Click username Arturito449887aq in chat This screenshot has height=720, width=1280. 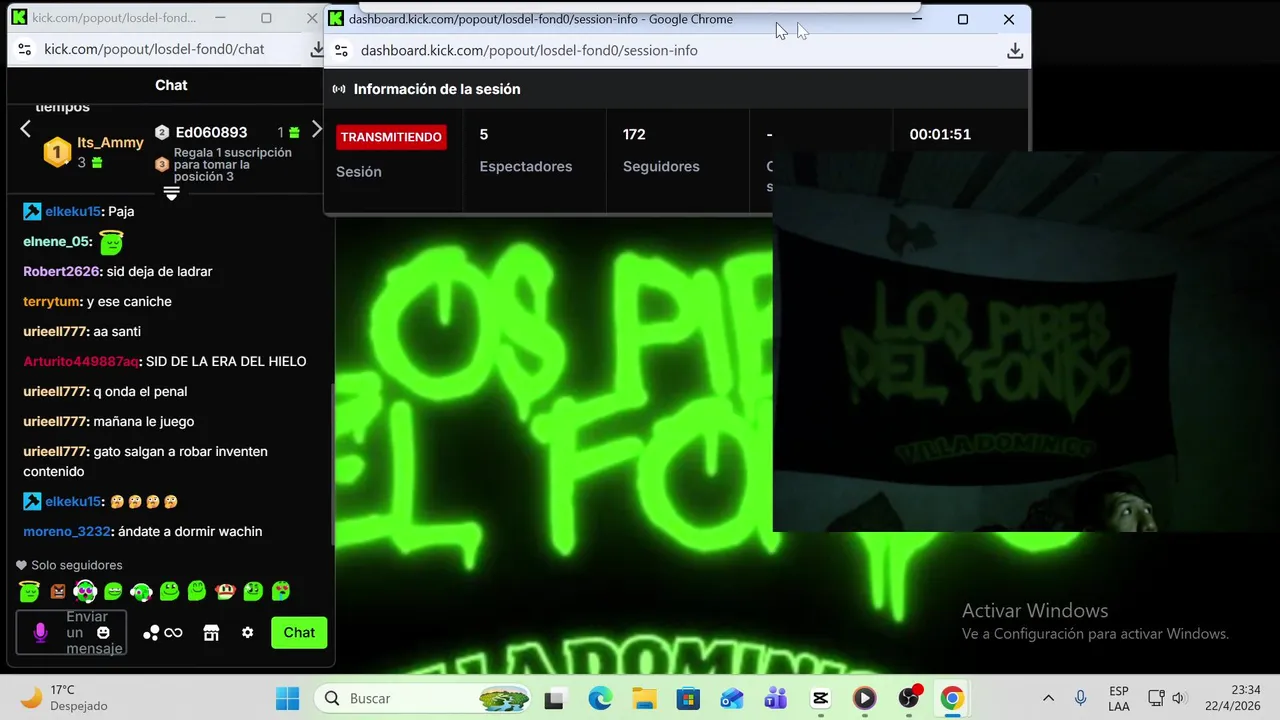click(x=80, y=361)
